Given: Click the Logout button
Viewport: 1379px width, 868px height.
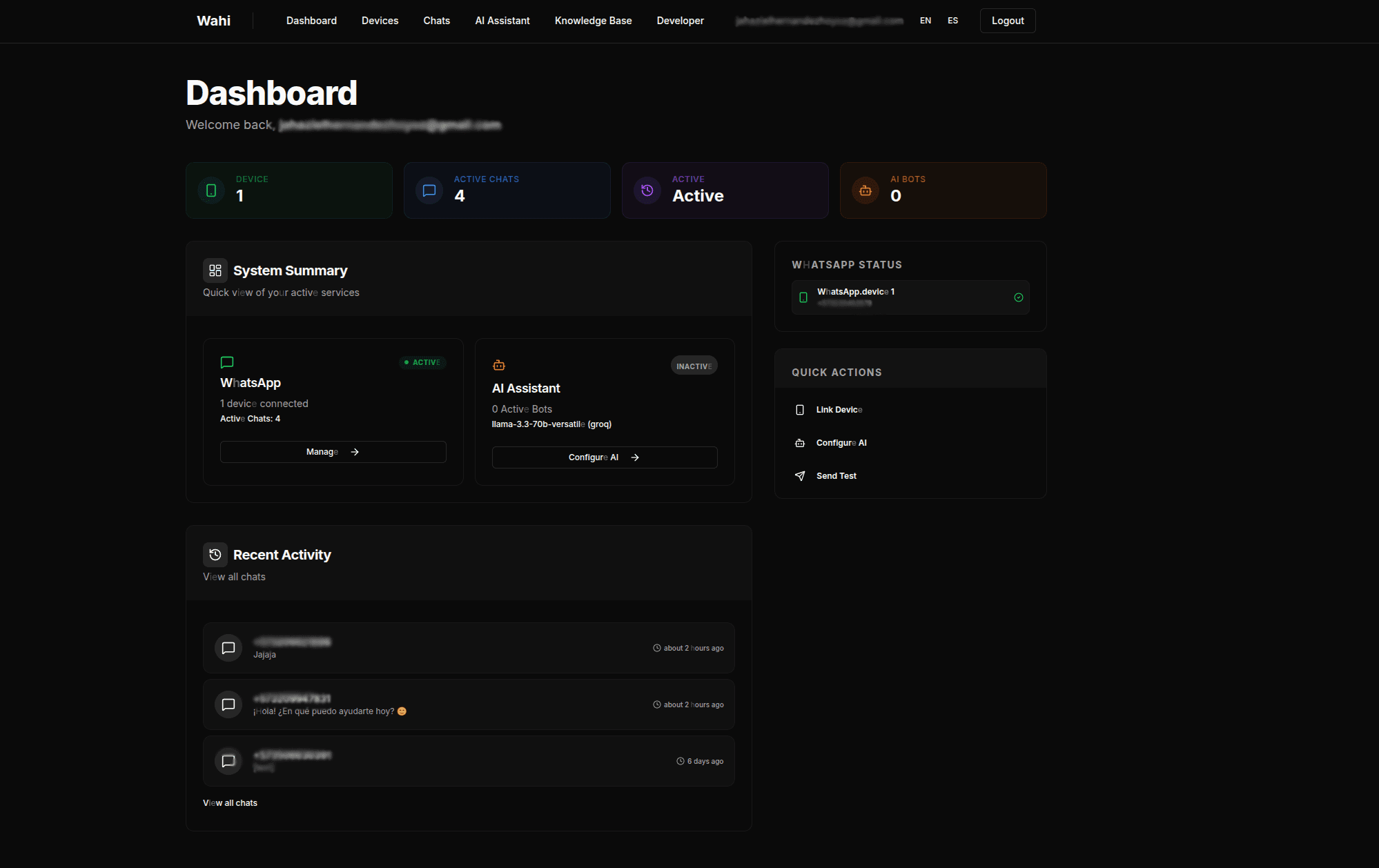Looking at the screenshot, I should tap(1007, 21).
